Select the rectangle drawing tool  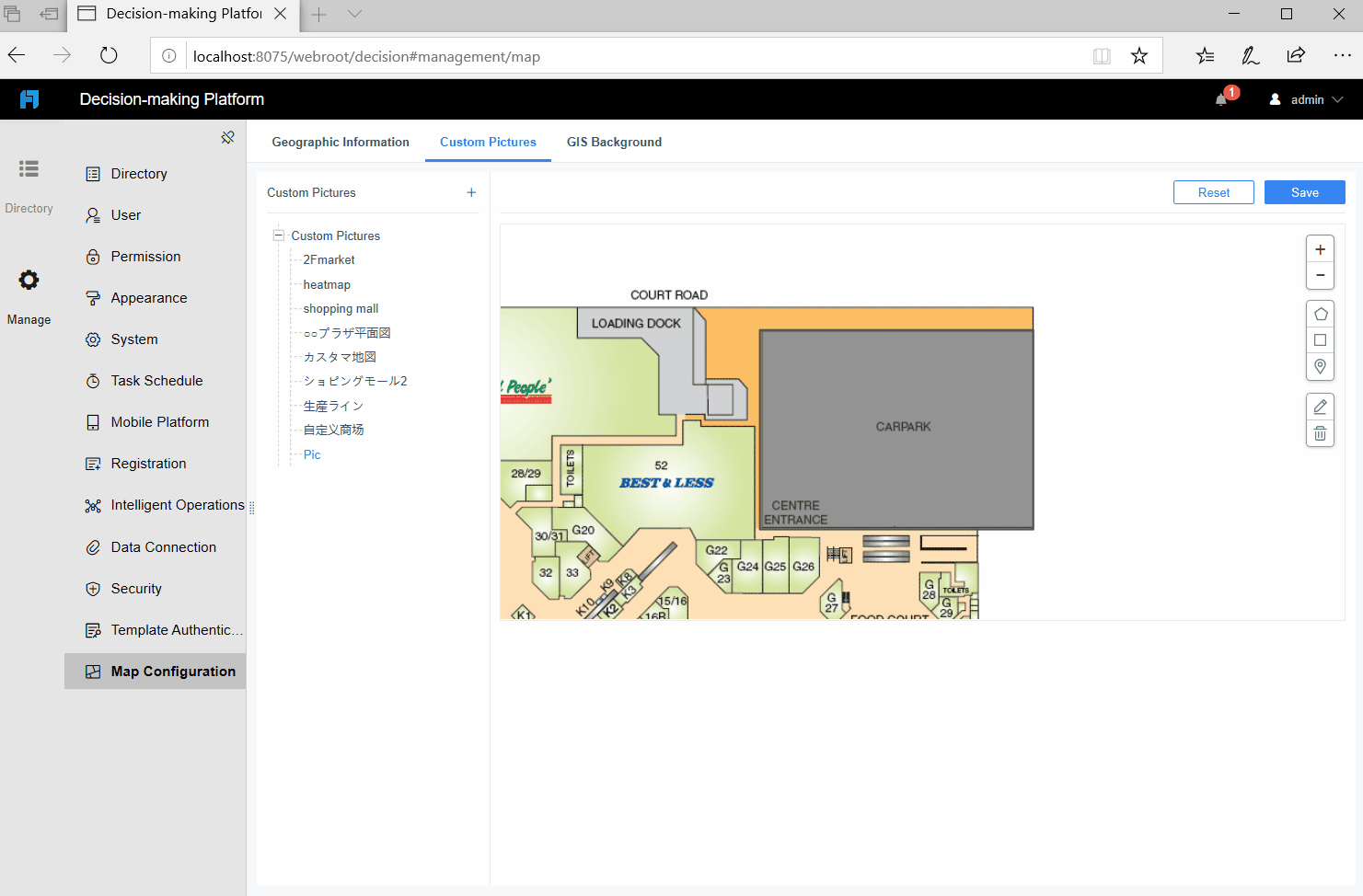(1320, 339)
